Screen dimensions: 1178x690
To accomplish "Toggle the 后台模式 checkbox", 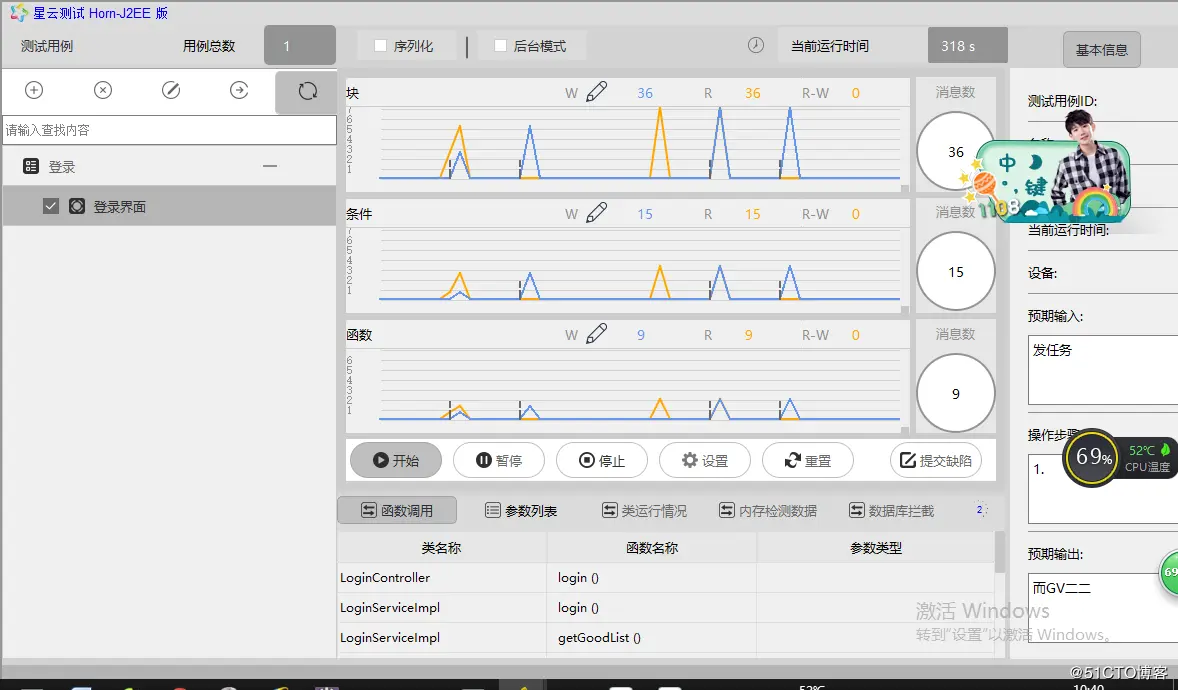I will 500,46.
